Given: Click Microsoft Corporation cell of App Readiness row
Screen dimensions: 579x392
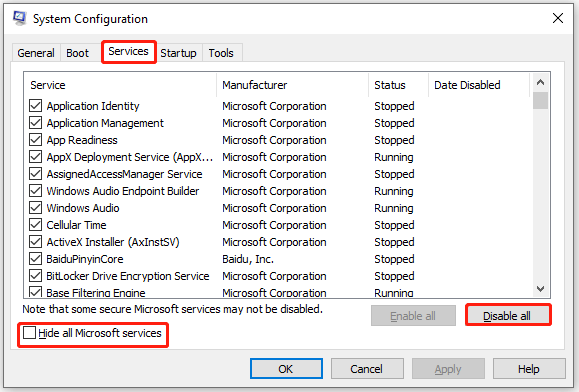Looking at the screenshot, I should tap(274, 140).
